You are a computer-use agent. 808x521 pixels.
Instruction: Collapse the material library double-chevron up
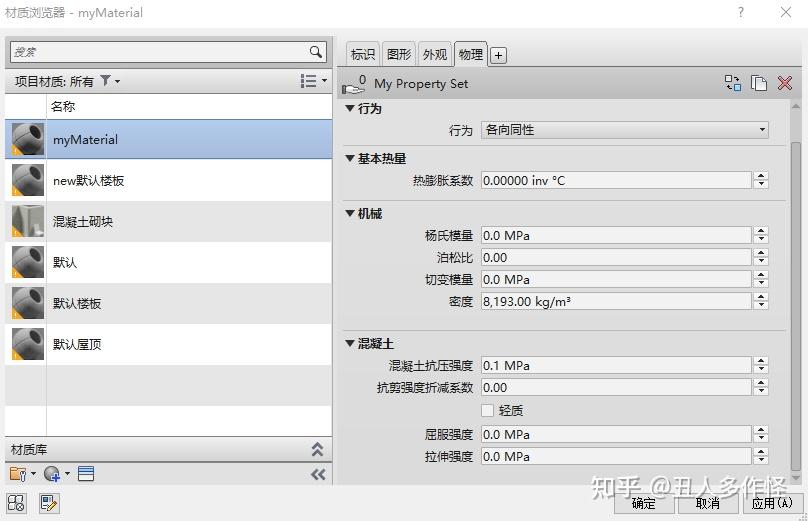pos(317,449)
